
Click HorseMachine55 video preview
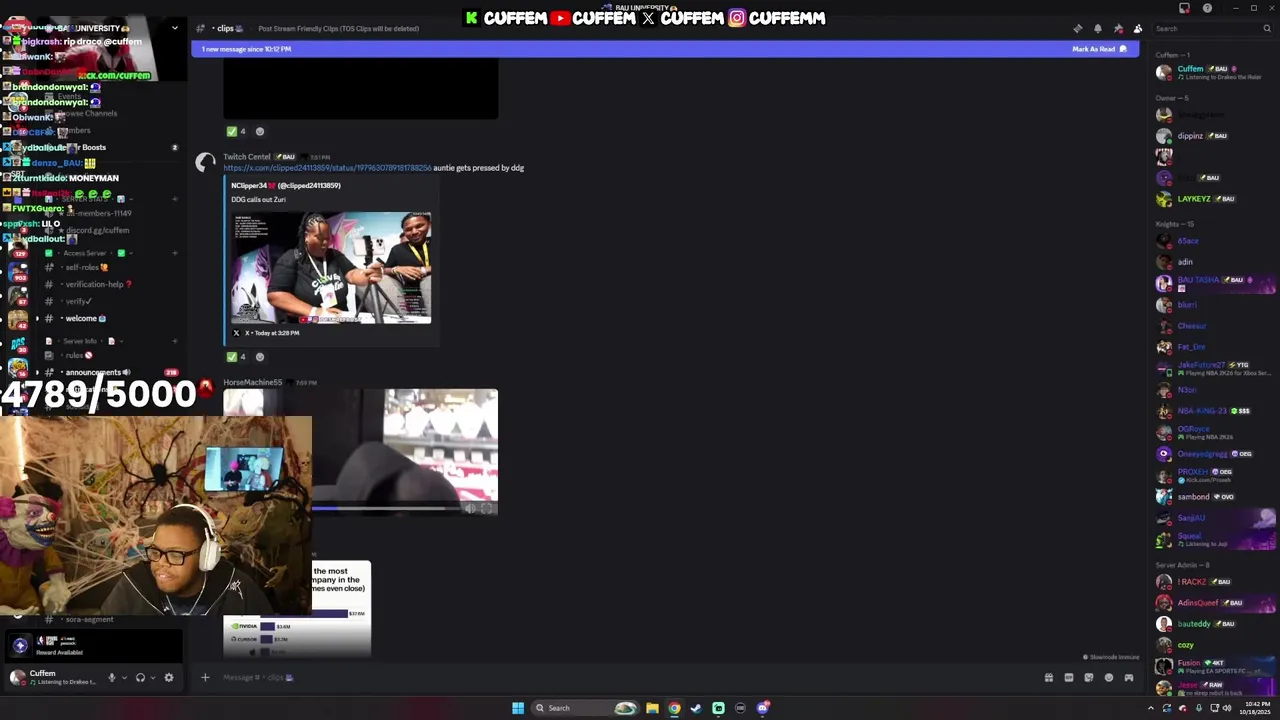[x=360, y=452]
